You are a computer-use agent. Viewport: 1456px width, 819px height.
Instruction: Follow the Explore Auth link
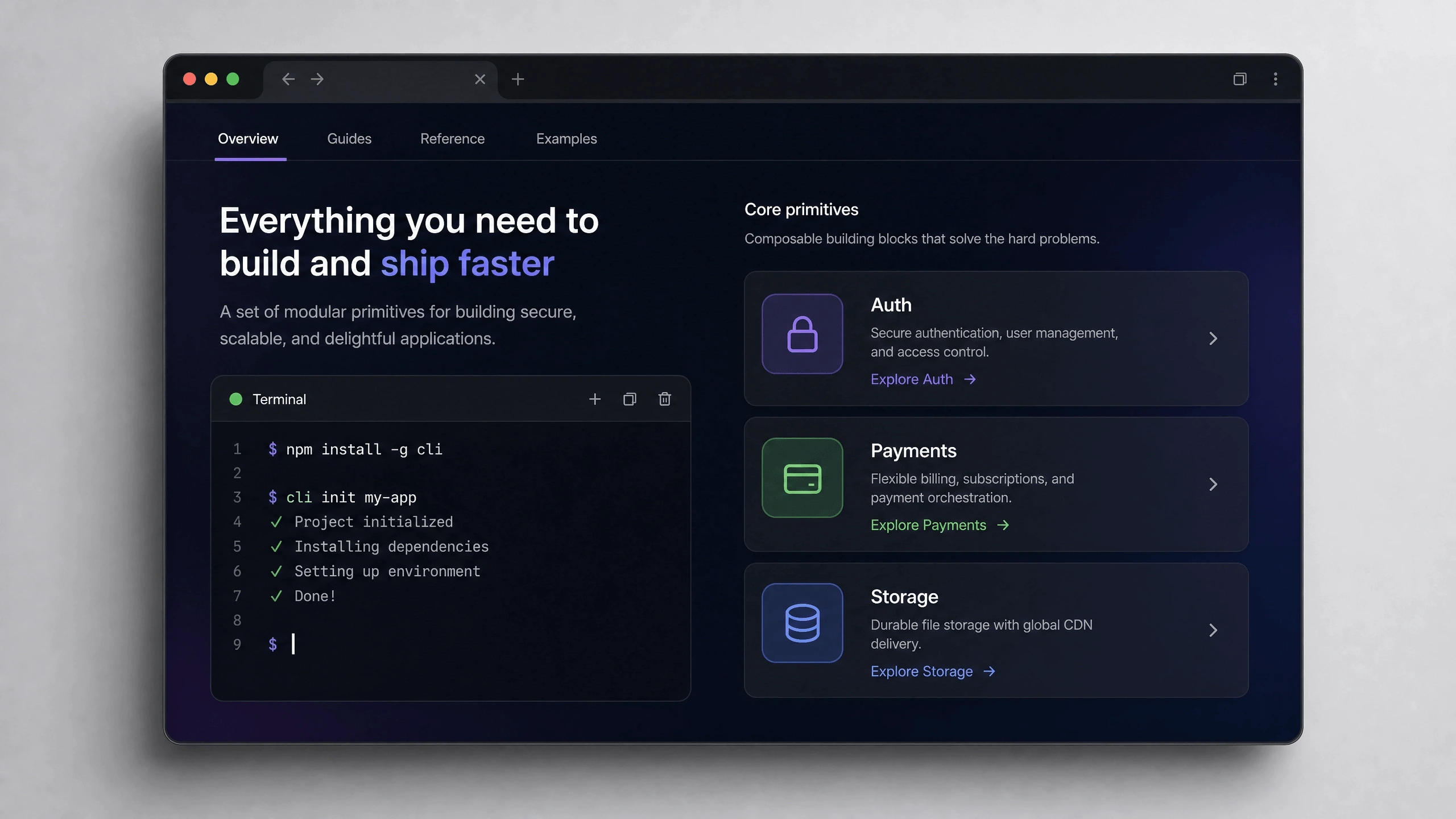click(924, 379)
